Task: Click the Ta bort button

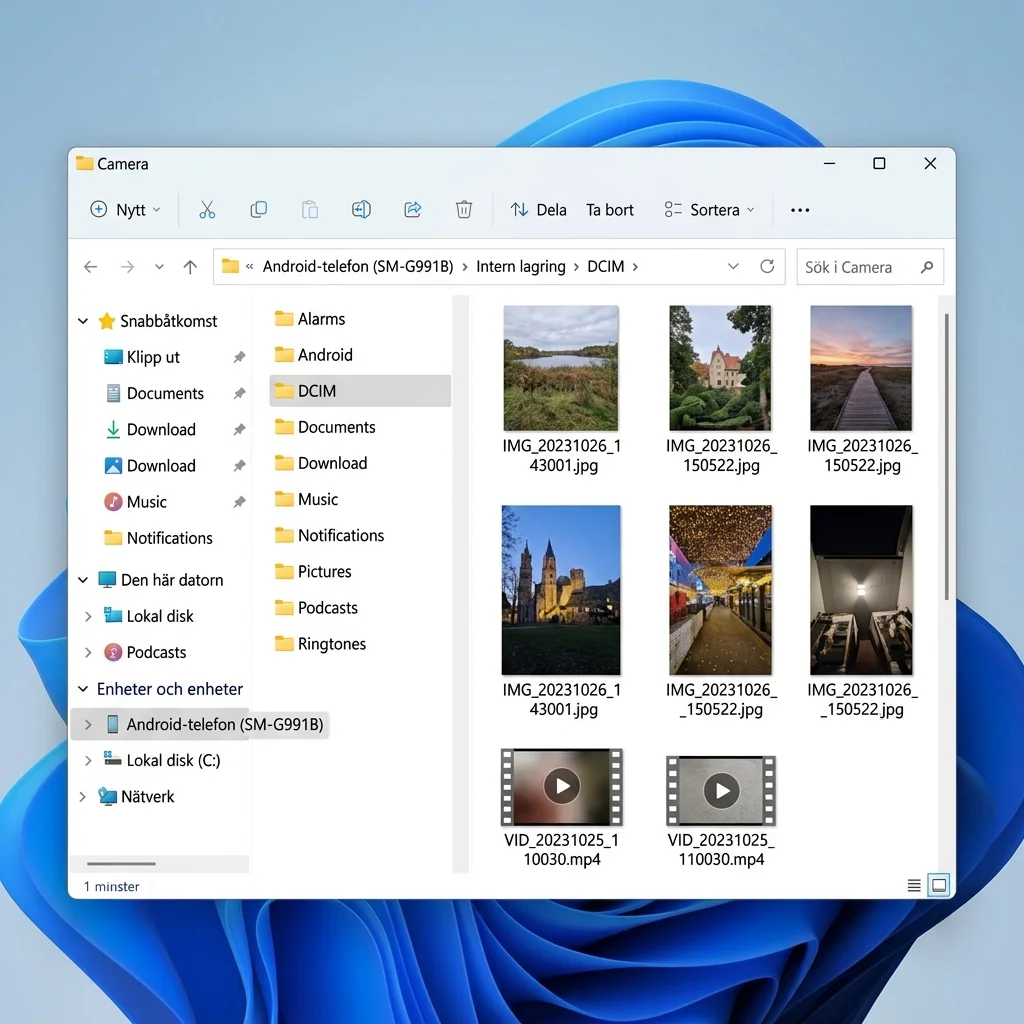Action: pyautogui.click(x=610, y=210)
